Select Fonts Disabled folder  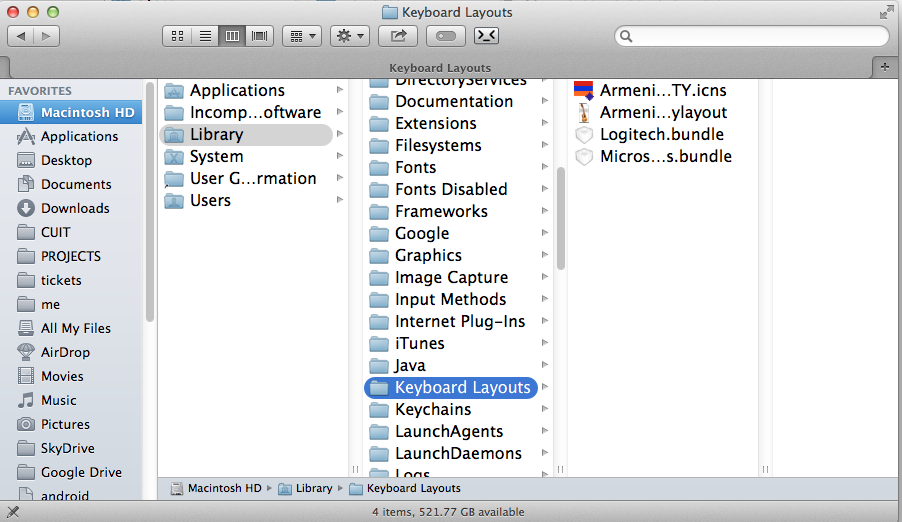[451, 189]
